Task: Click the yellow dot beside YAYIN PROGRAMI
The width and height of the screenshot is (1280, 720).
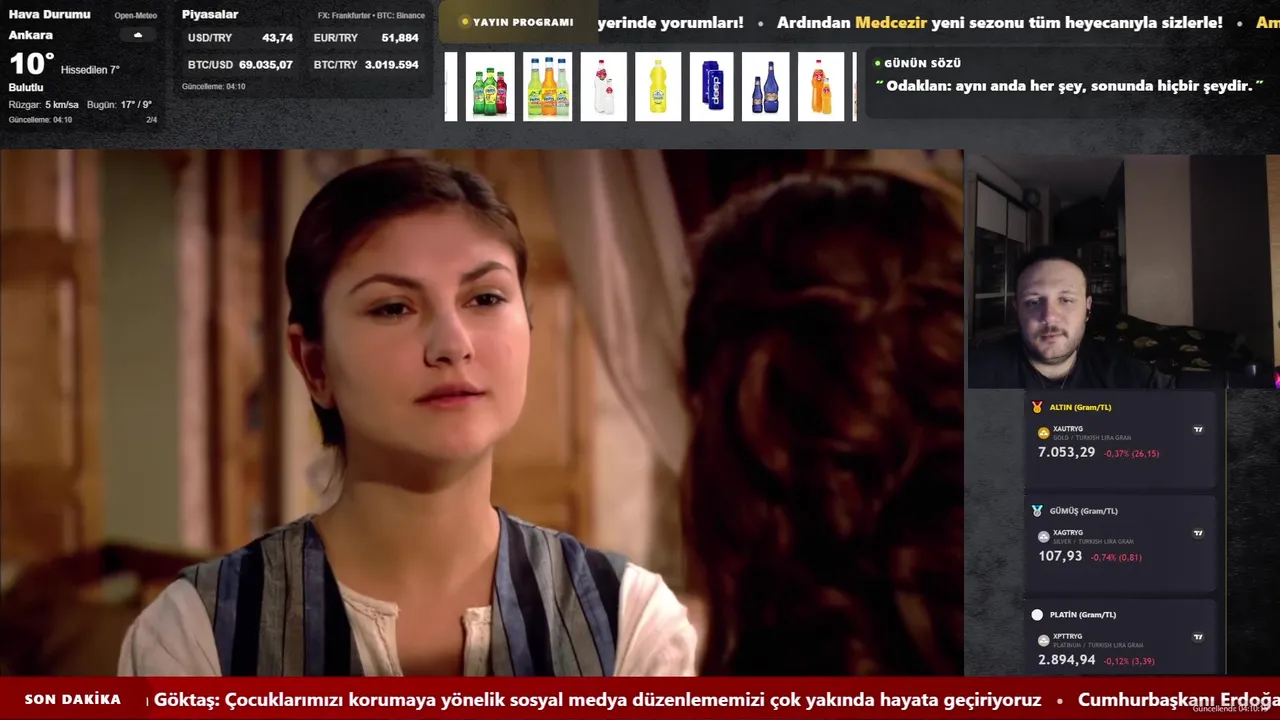Action: [465, 22]
